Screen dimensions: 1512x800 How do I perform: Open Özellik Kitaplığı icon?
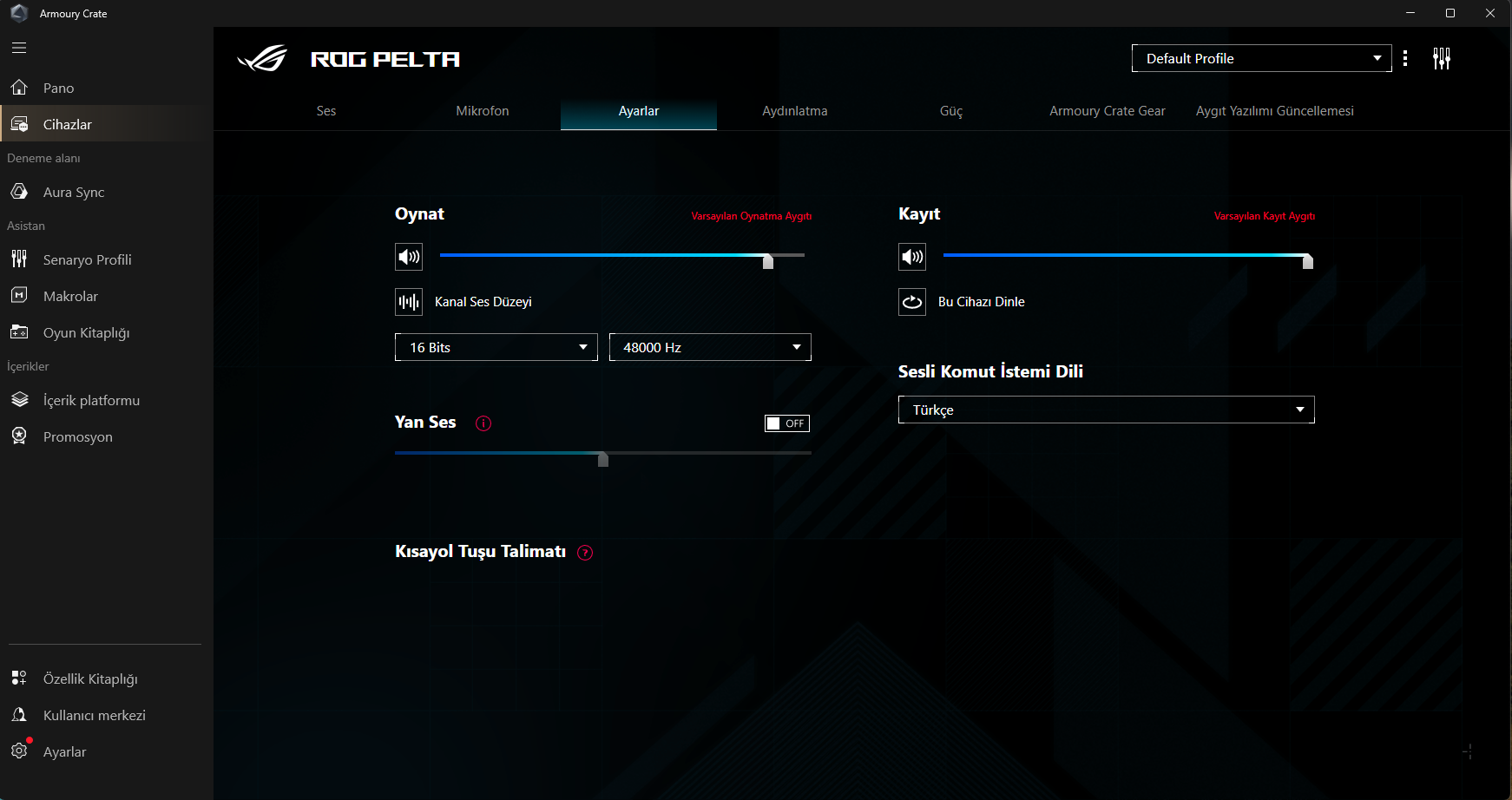(x=19, y=679)
